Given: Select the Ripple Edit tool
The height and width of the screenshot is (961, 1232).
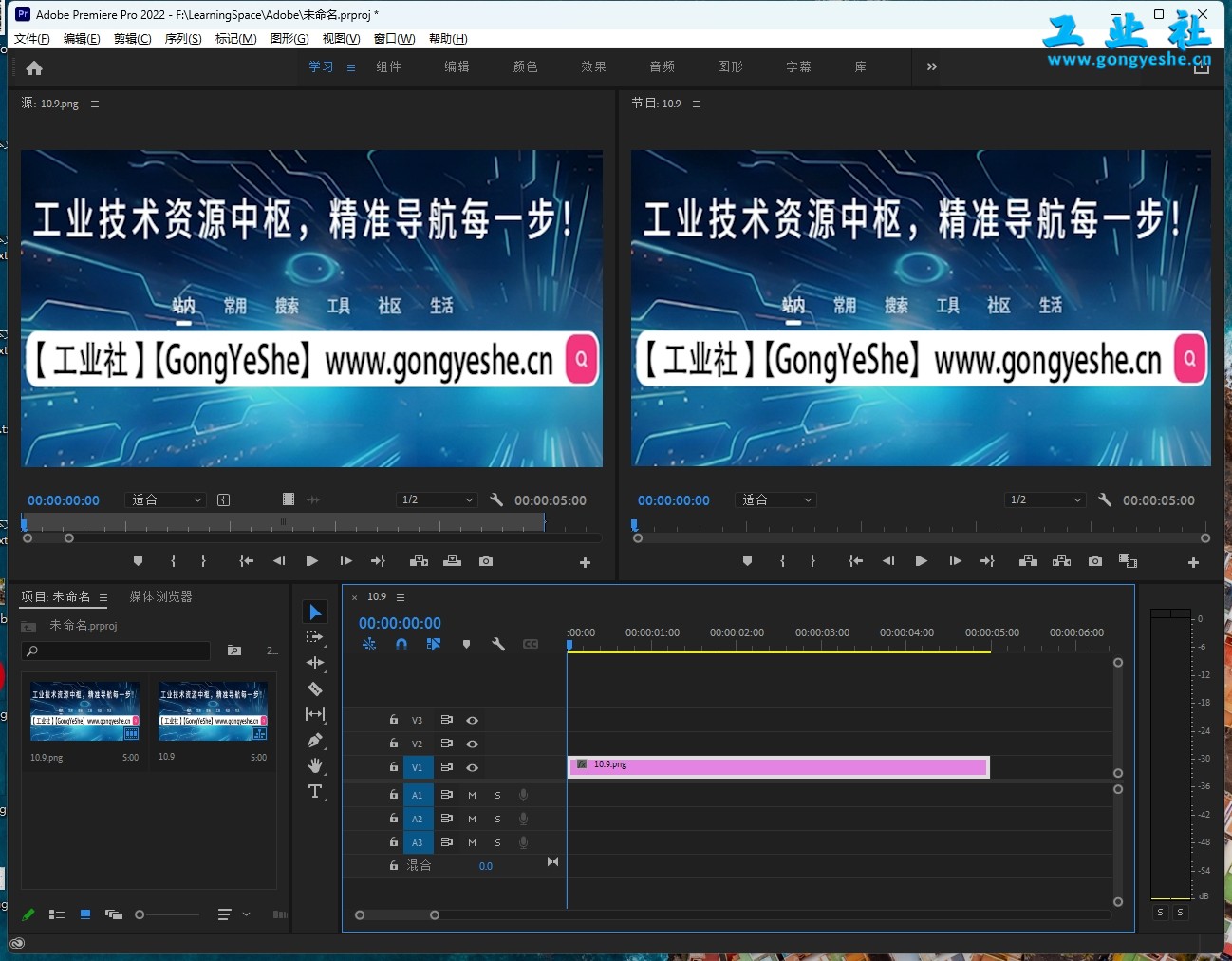Looking at the screenshot, I should [315, 663].
